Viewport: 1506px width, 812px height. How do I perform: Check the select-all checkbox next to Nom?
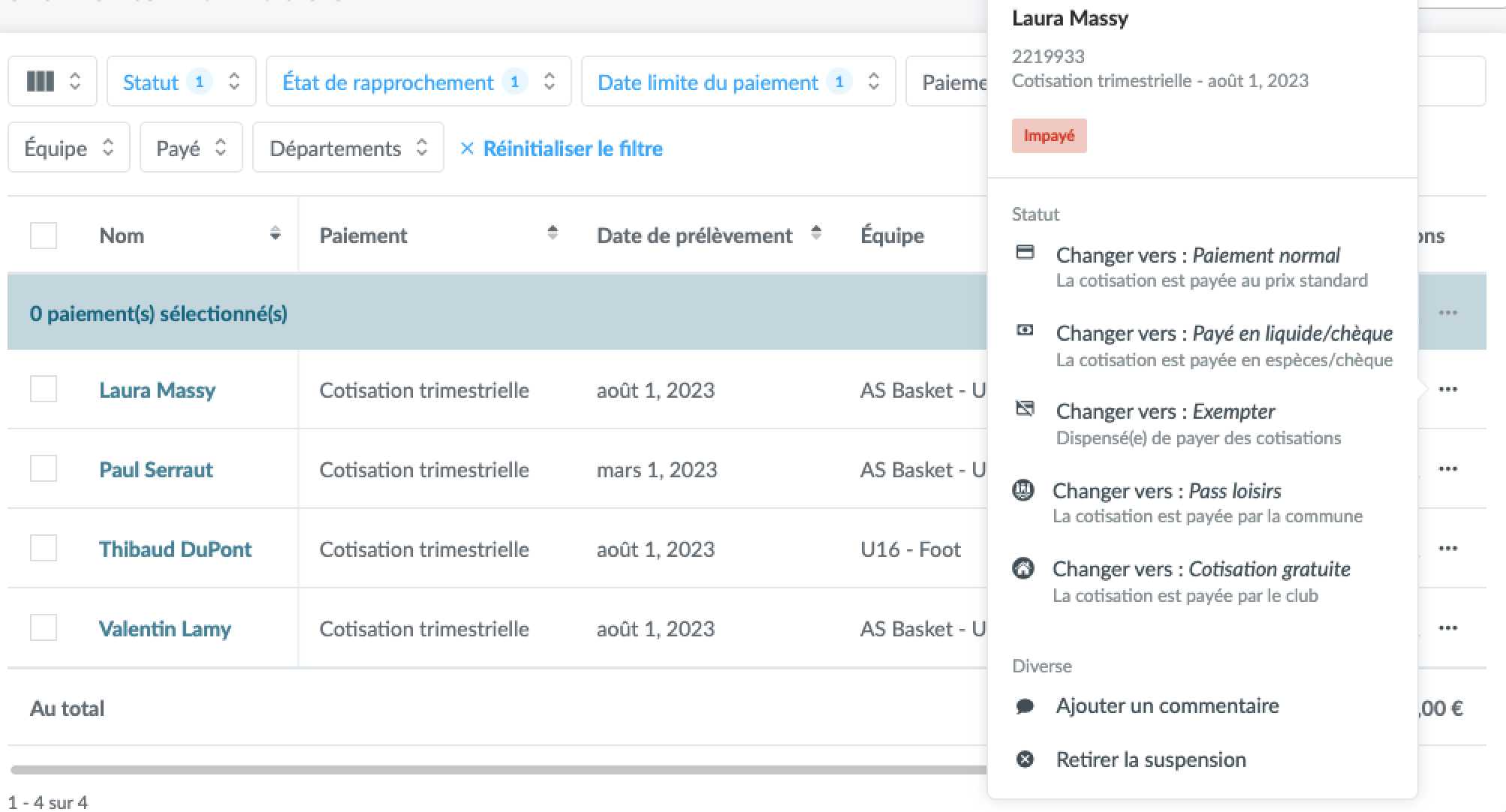(x=44, y=236)
